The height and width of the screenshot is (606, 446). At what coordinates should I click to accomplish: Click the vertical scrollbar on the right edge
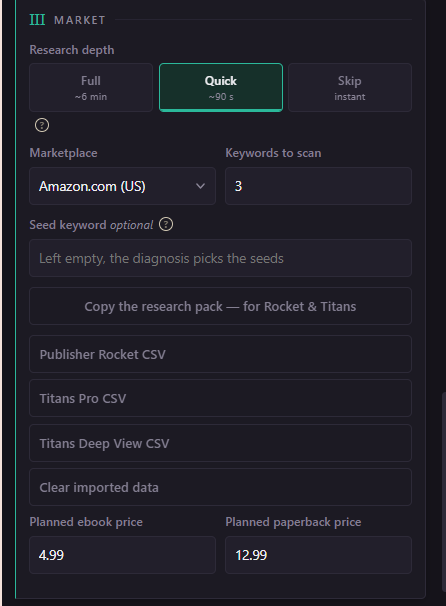(444, 492)
